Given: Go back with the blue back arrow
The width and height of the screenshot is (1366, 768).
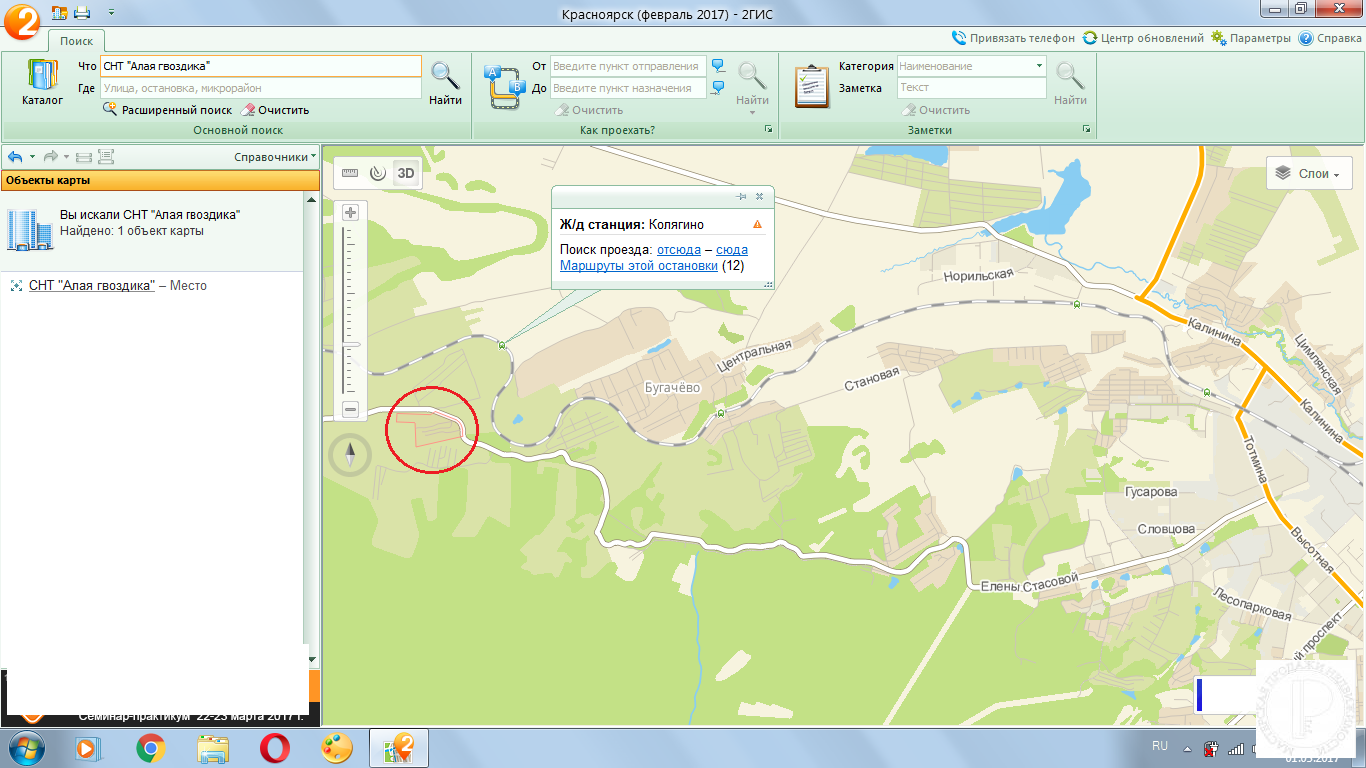Looking at the screenshot, I should point(15,157).
